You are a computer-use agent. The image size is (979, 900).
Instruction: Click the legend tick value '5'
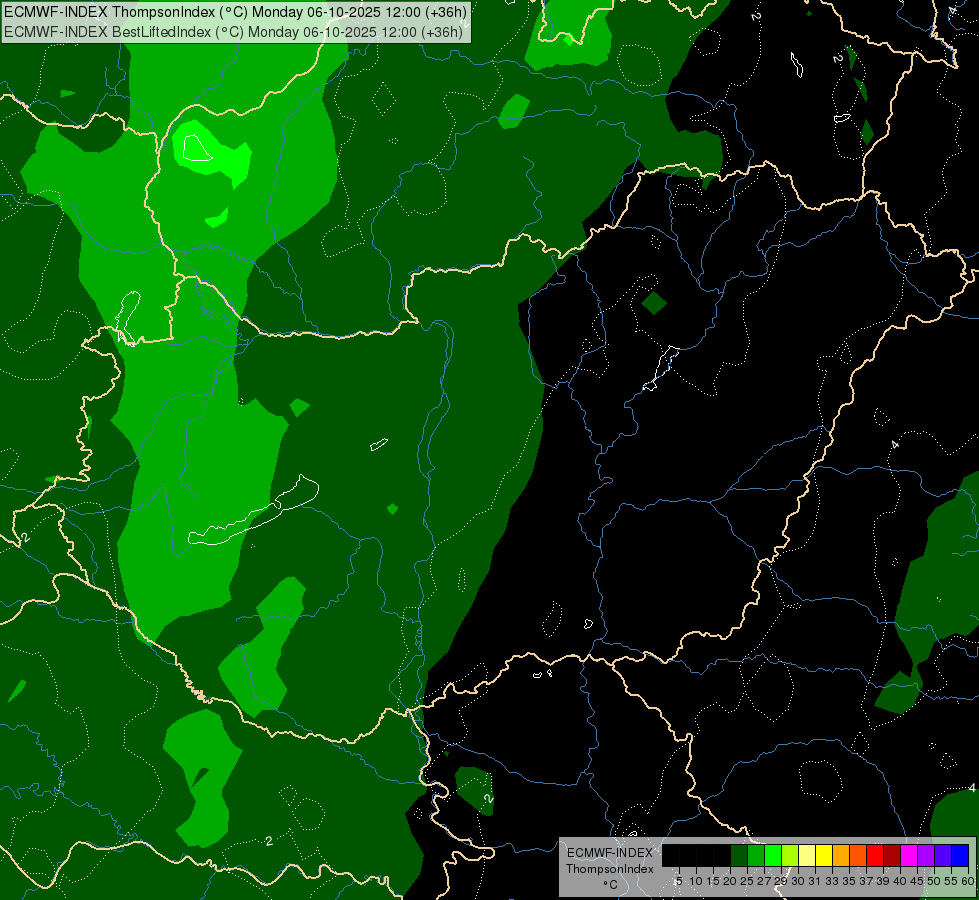(x=679, y=881)
